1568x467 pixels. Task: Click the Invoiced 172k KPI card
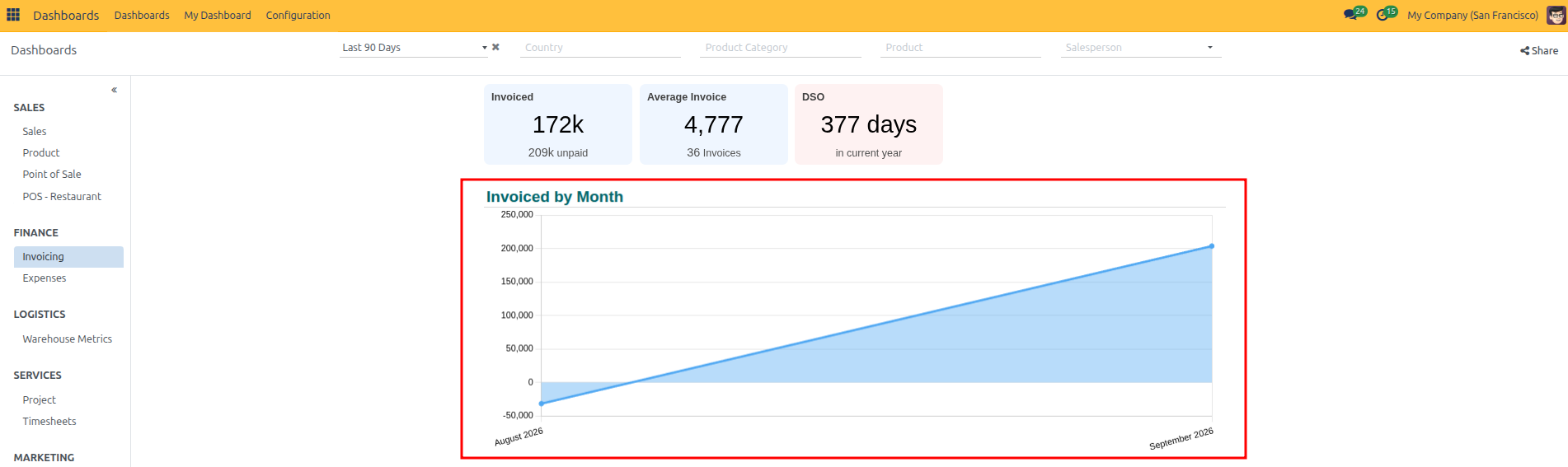tap(558, 124)
